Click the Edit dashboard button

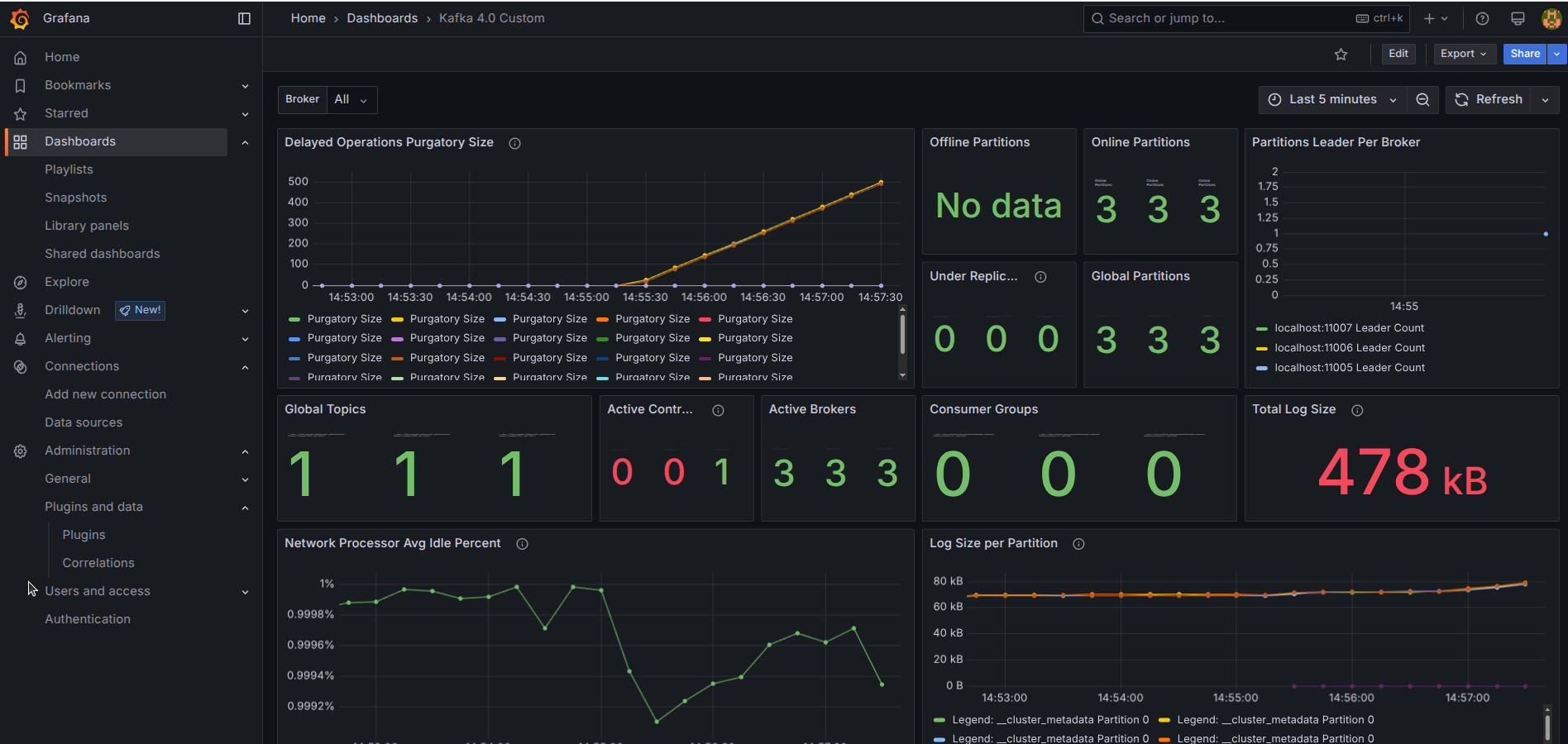pos(1398,54)
